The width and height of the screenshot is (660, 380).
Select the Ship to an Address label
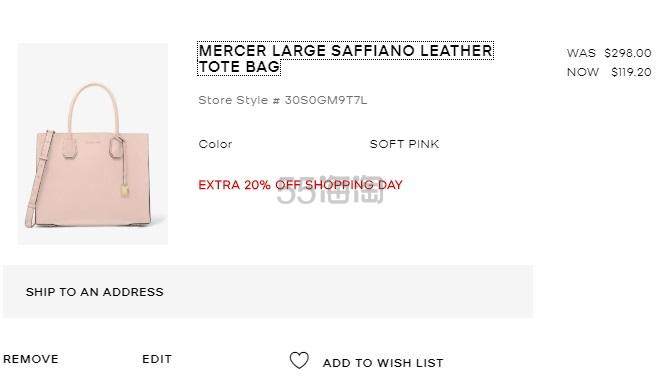(94, 292)
